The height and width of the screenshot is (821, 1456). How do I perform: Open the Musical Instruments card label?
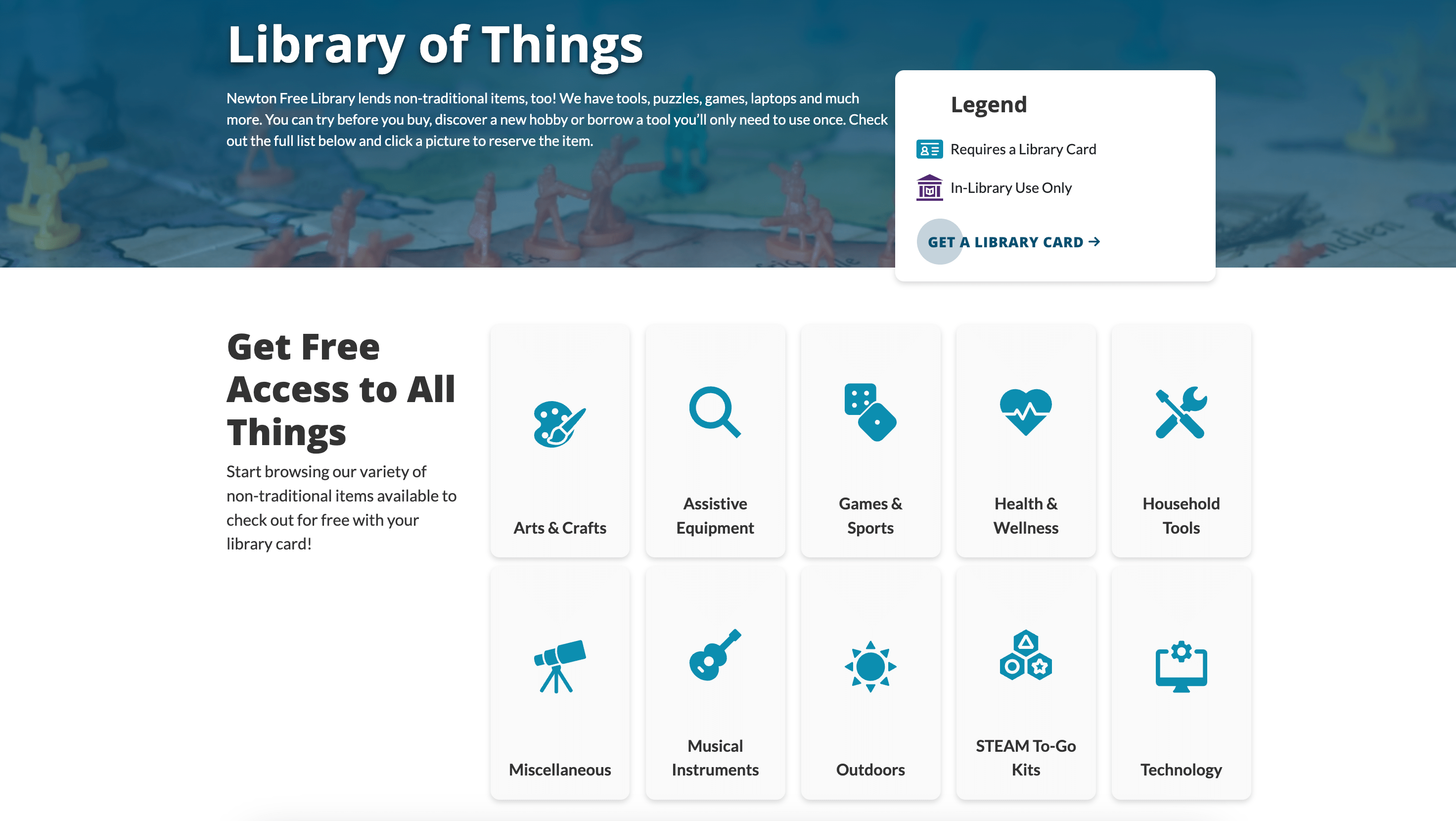click(x=715, y=758)
